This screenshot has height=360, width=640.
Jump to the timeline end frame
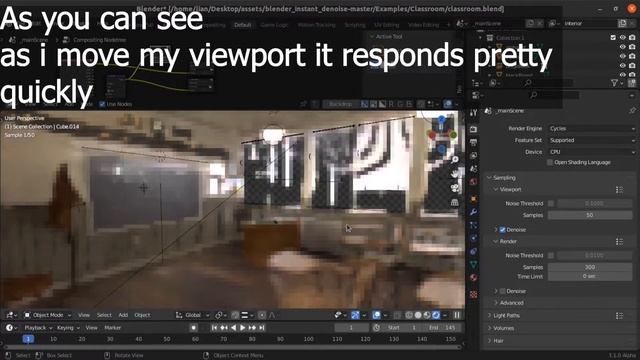(x=262, y=328)
